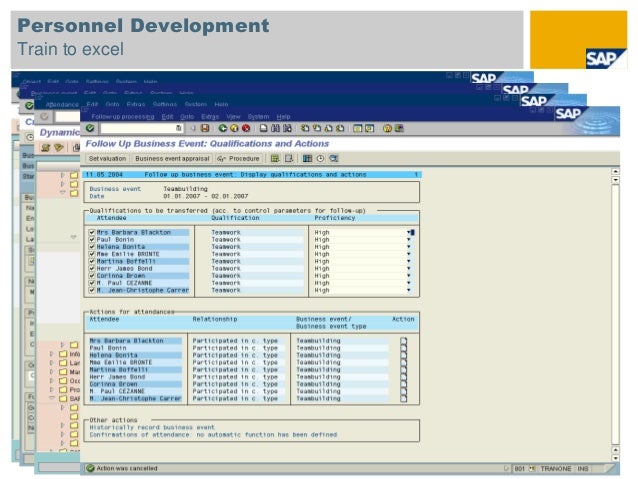Uncheck Mme Emilie BRONTE qualification checkbox
Viewport: 638px width, 479px height.
coord(92,254)
